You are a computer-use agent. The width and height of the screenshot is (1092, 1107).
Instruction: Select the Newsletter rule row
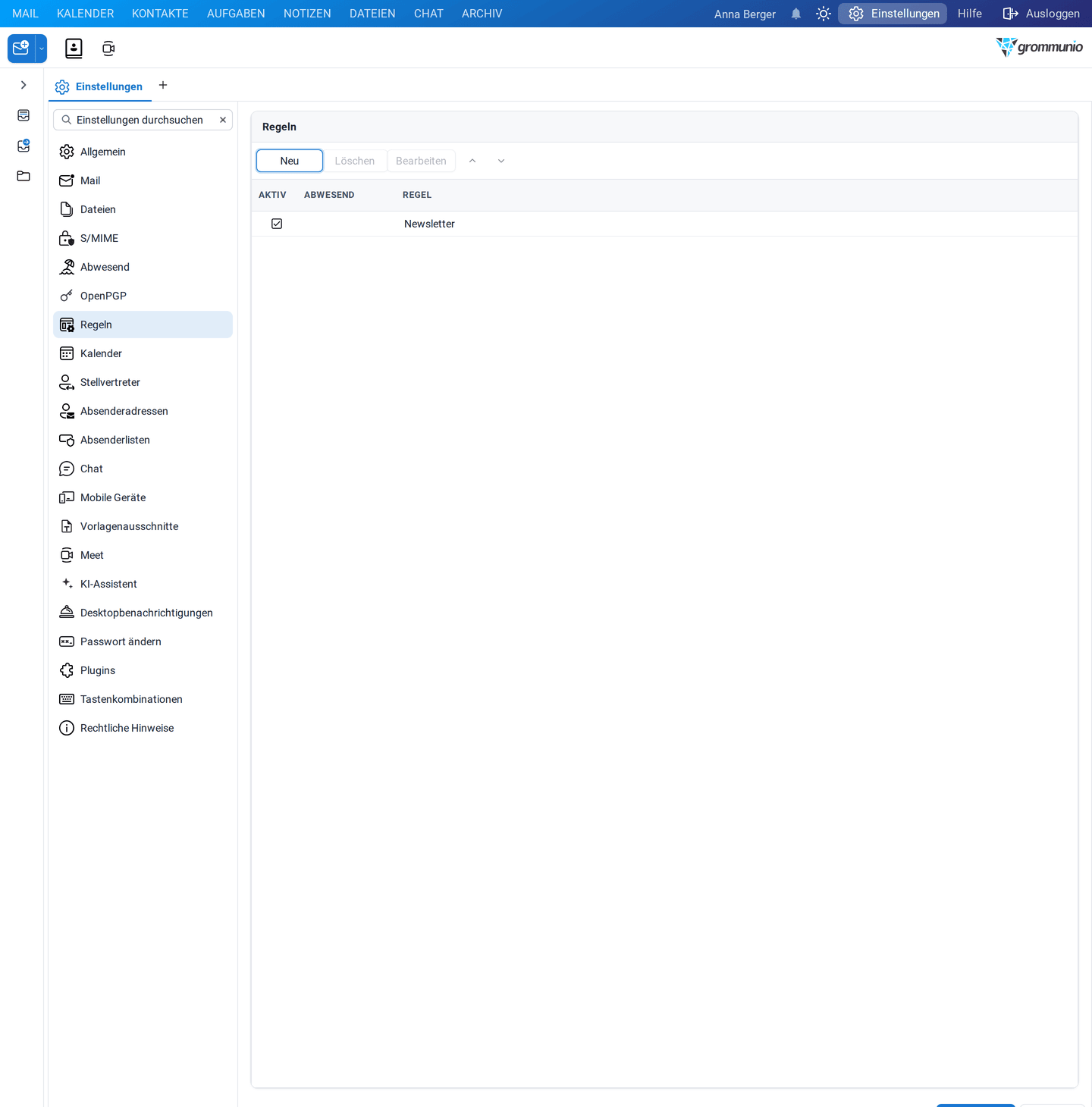click(x=664, y=224)
